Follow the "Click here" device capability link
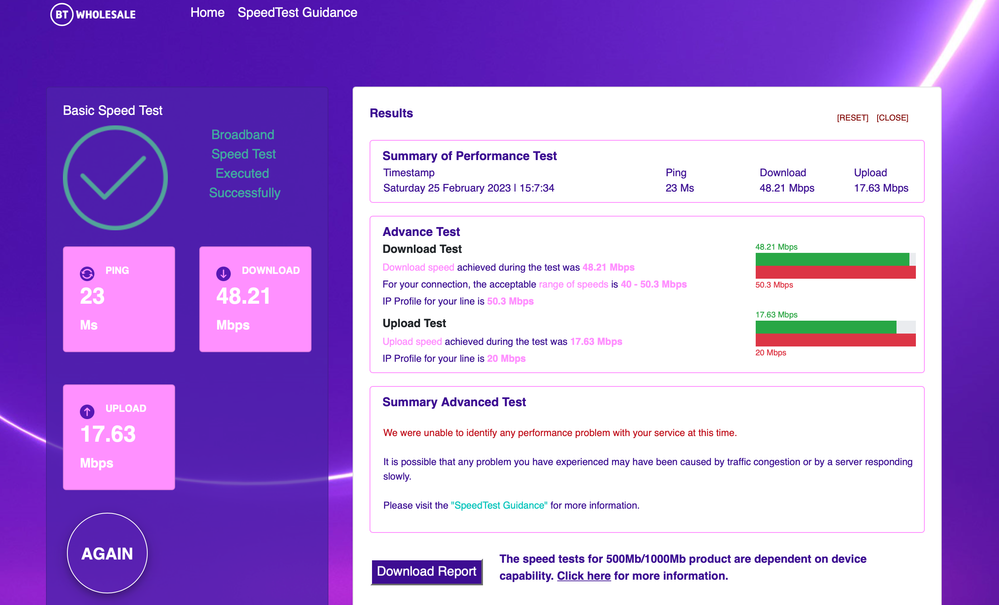The image size is (999, 605). [584, 576]
